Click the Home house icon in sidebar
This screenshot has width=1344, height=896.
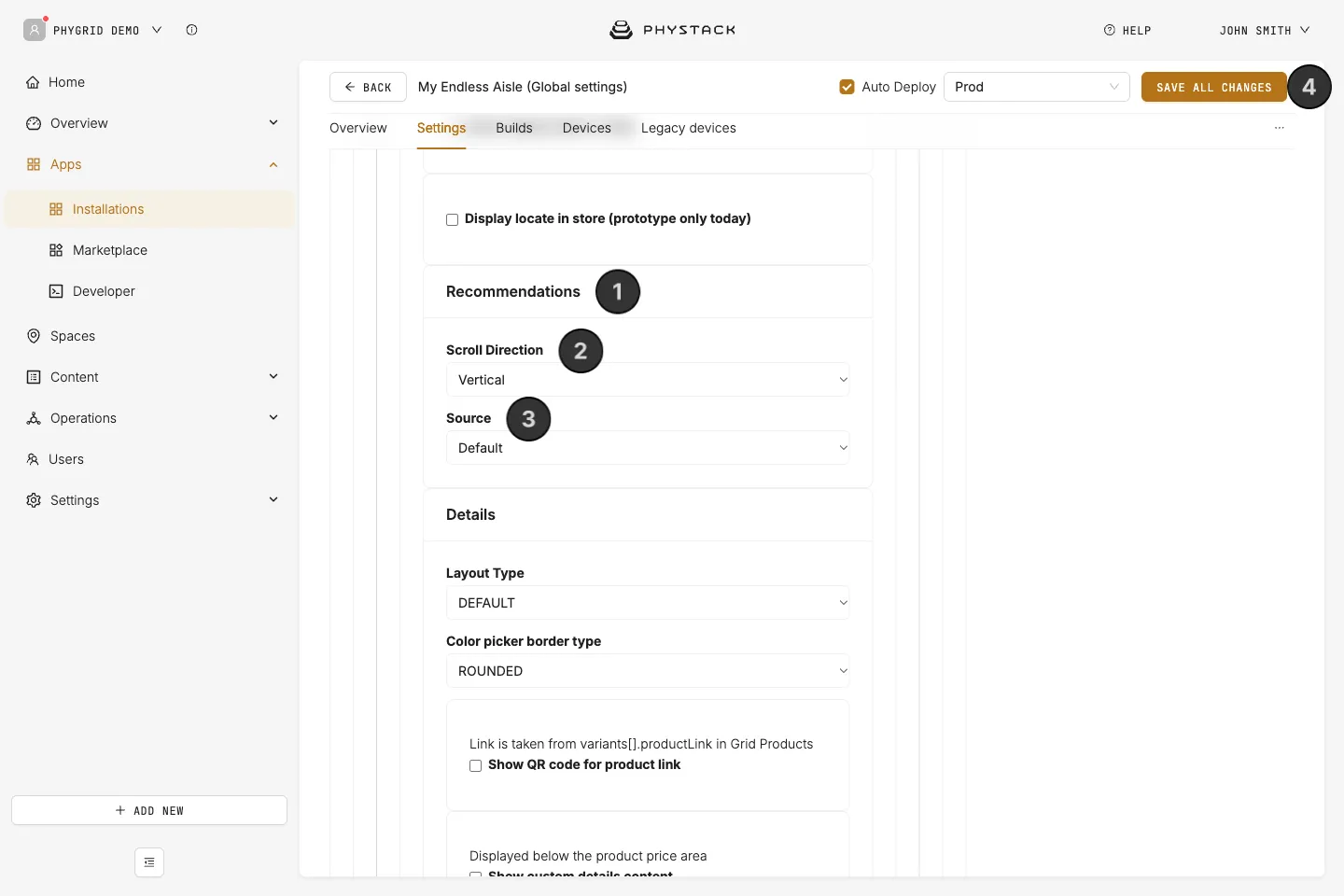33,82
